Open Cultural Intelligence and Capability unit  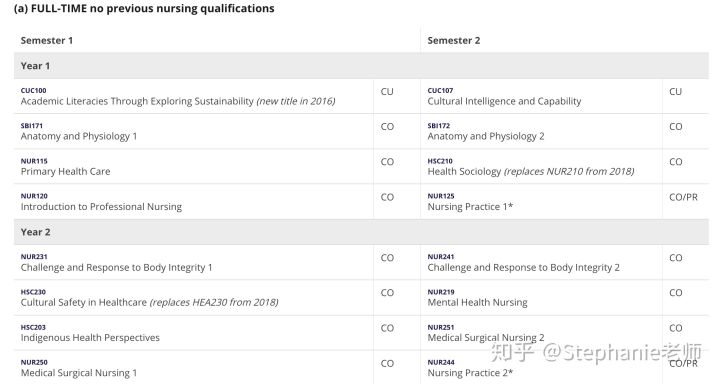click(504, 102)
